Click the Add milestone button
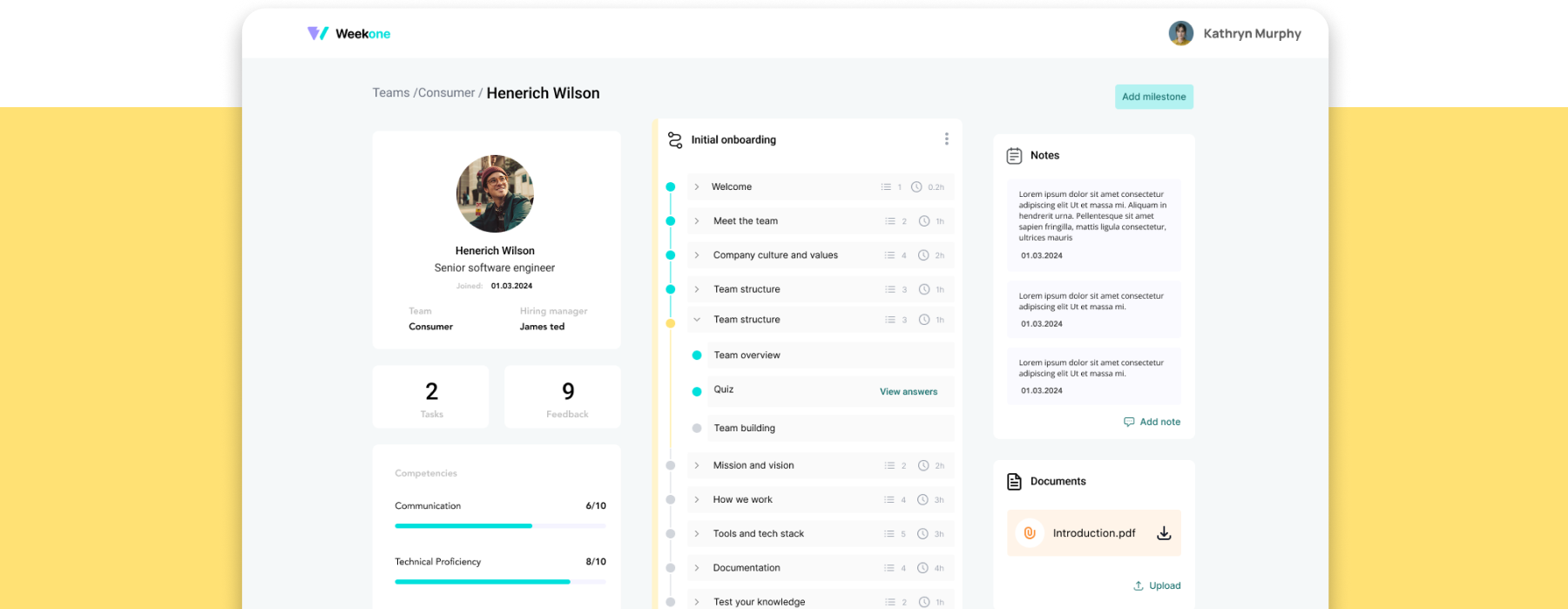Screen dimensions: 1568x609 coord(1153,97)
